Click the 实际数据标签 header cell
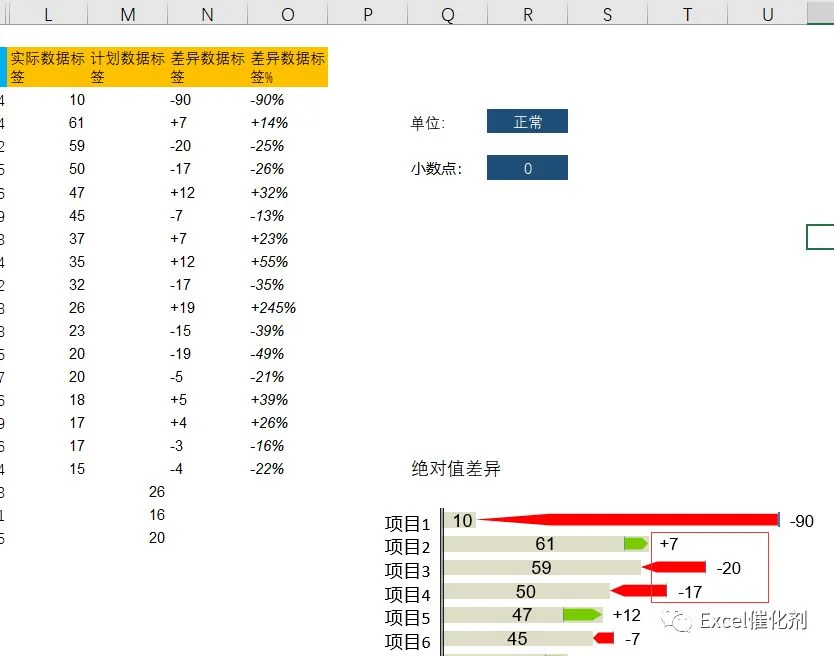Screen dimensions: 834x656 click(x=48, y=67)
